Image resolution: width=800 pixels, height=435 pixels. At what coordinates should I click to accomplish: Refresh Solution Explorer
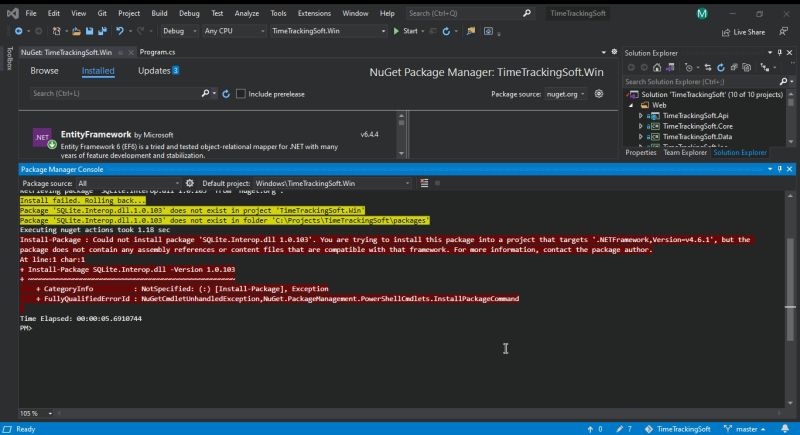pos(720,67)
